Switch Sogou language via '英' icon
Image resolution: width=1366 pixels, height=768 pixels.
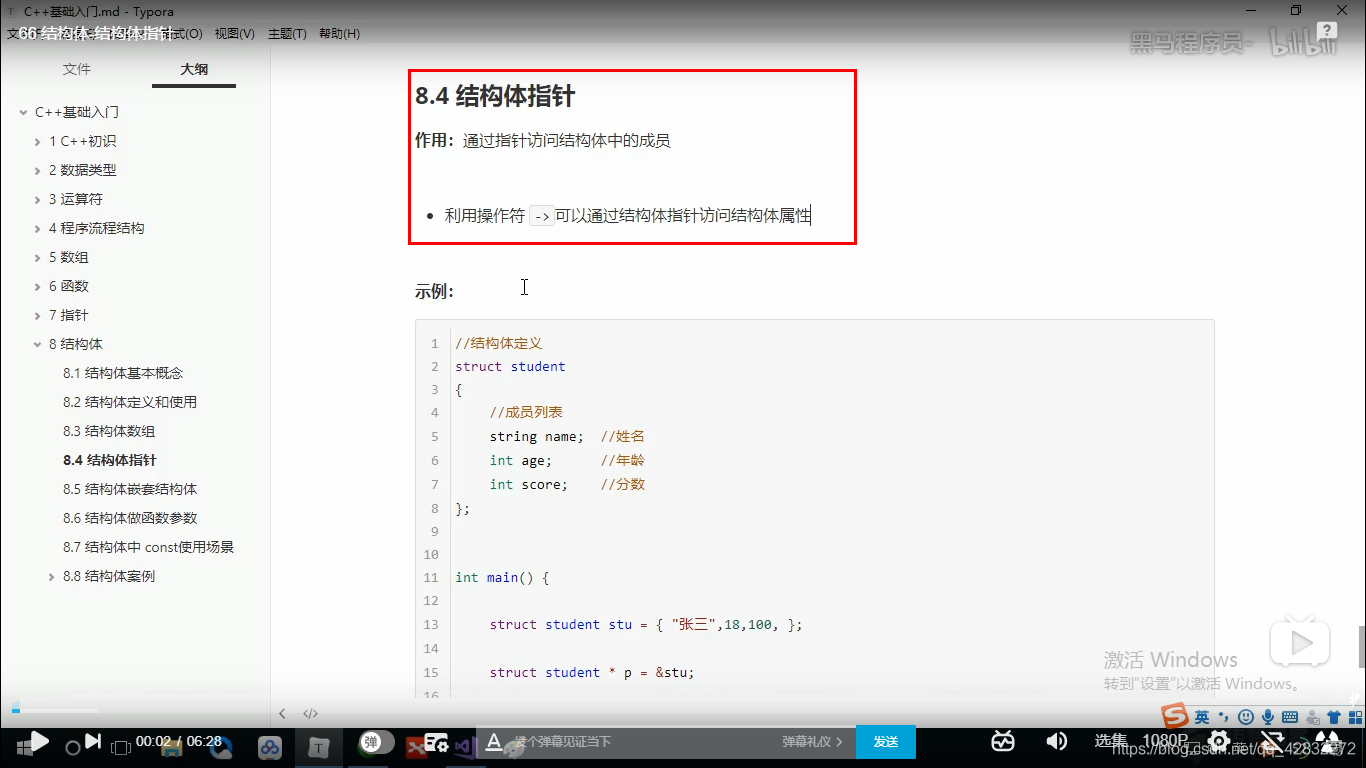point(1201,717)
